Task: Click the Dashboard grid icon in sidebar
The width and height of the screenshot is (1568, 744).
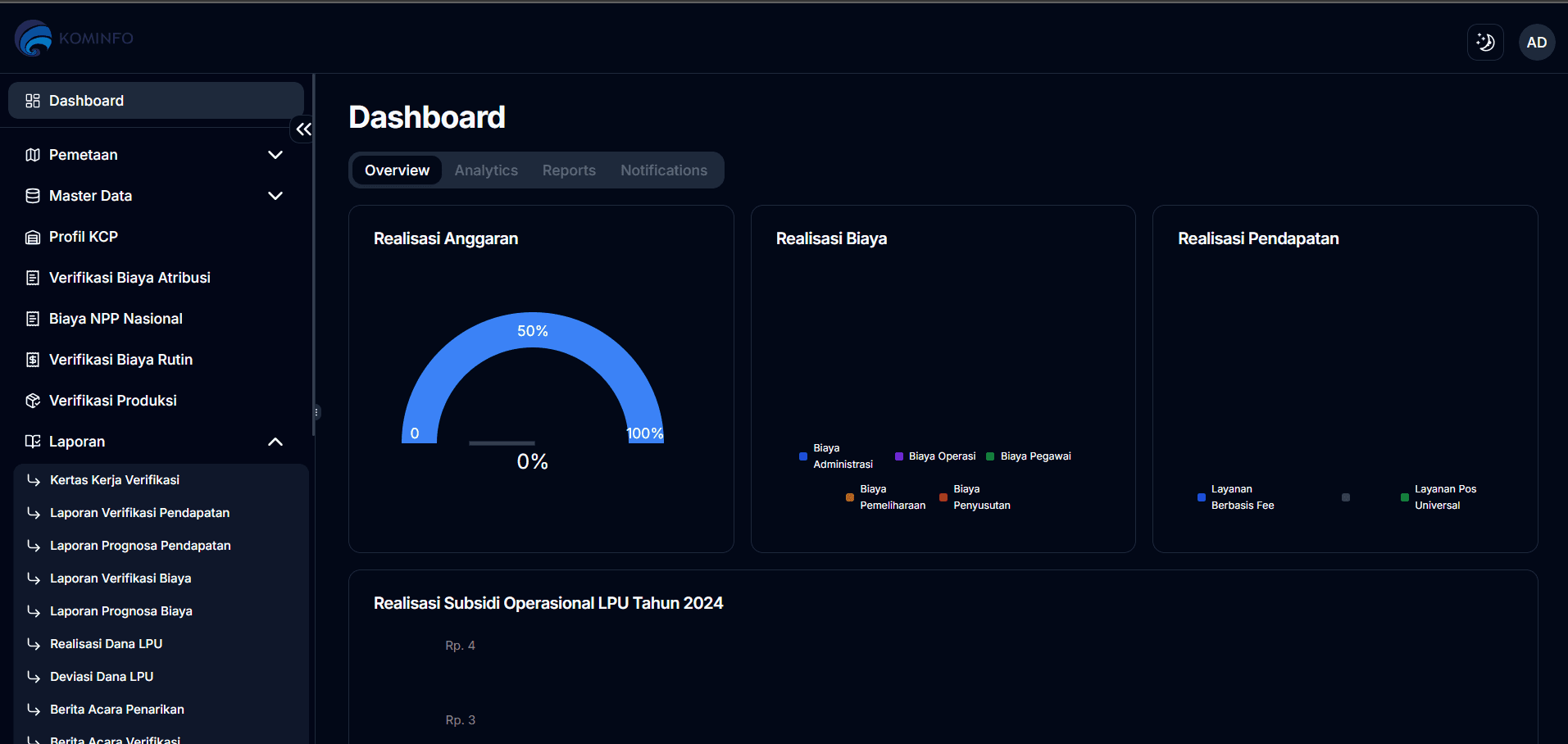Action: point(33,101)
